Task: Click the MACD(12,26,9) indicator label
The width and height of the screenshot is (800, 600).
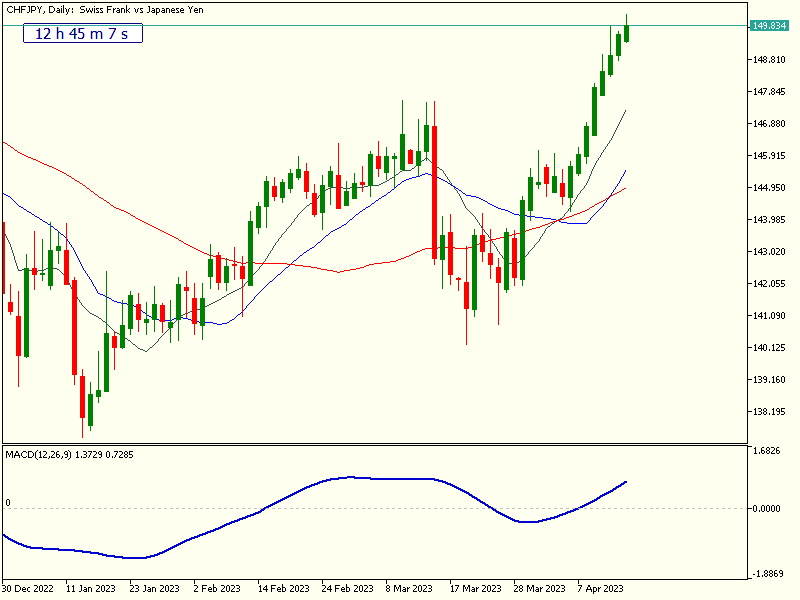Action: point(70,454)
